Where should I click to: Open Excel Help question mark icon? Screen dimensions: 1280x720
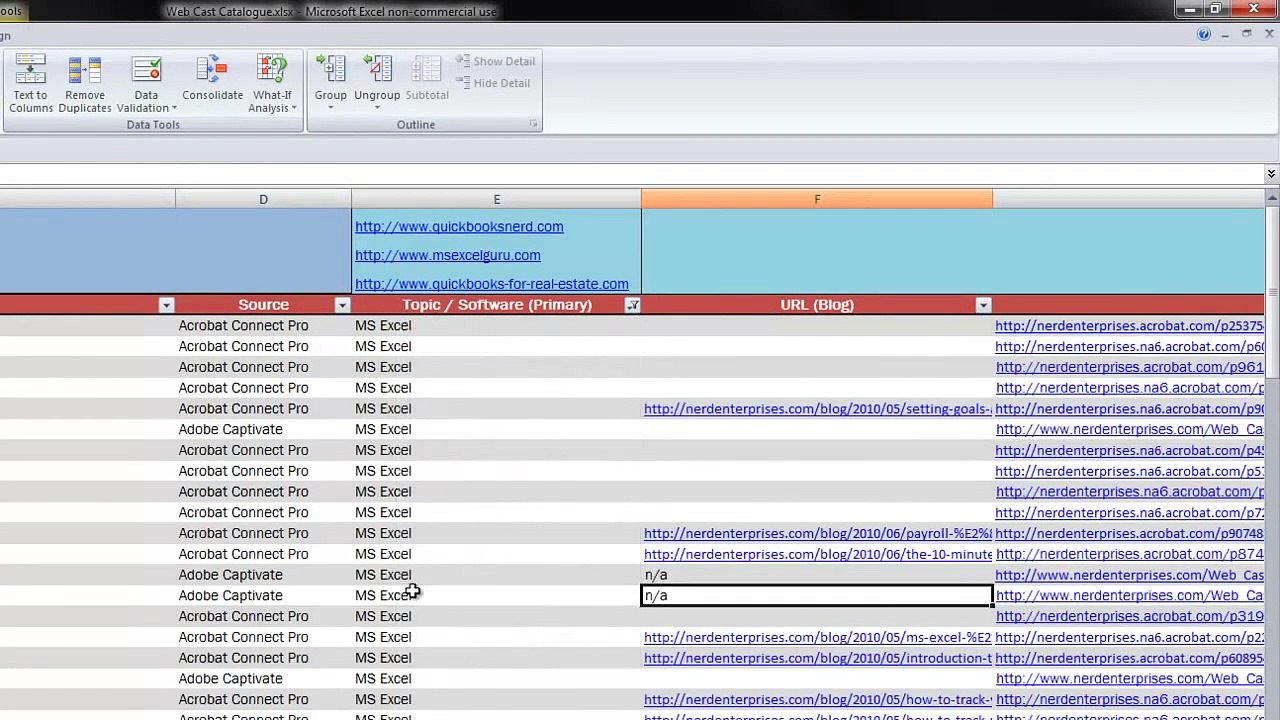coord(1204,34)
